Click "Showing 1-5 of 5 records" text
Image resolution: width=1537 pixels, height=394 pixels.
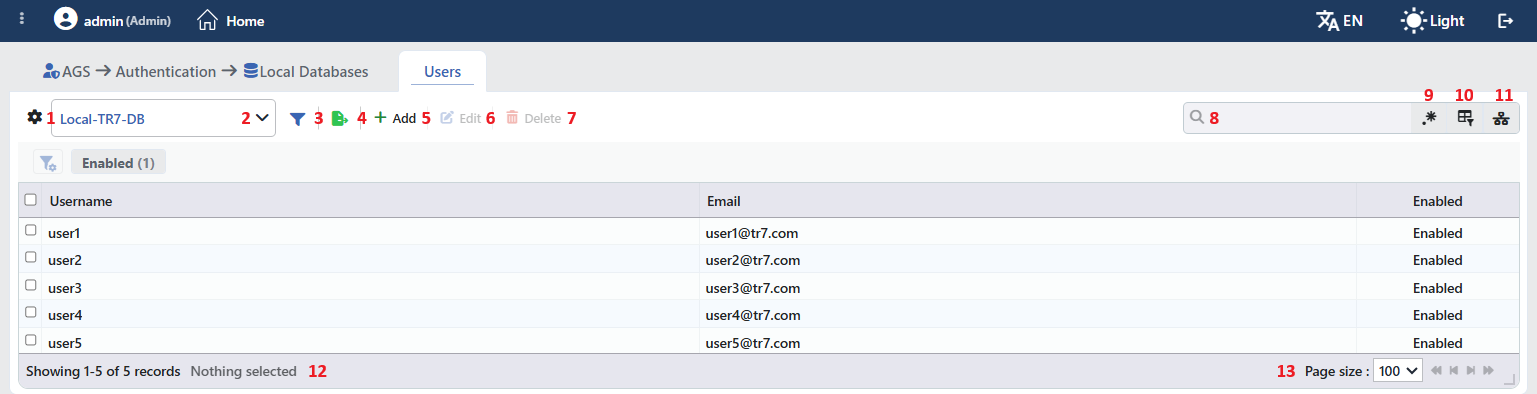coord(103,371)
